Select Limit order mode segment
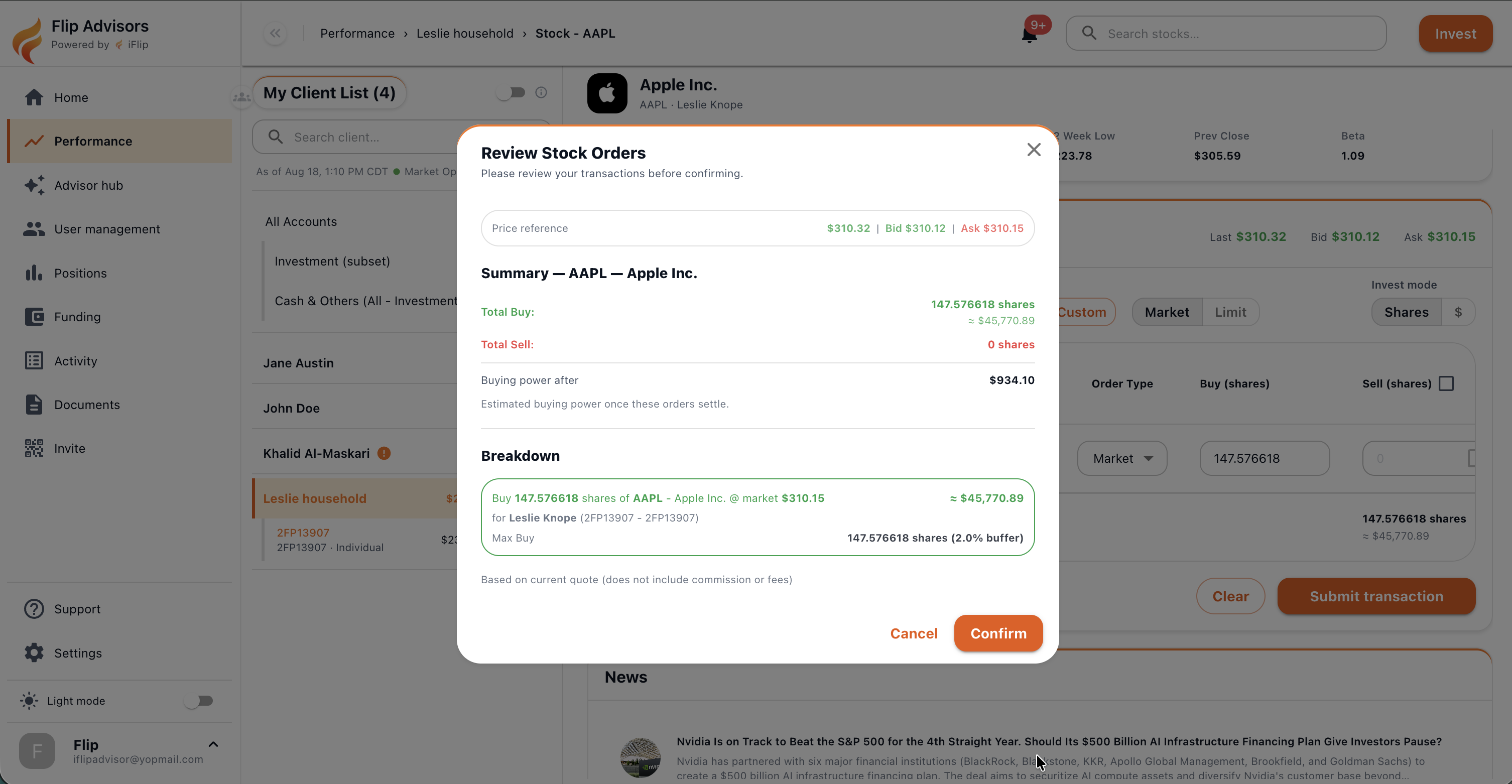1512x784 pixels. point(1230,312)
